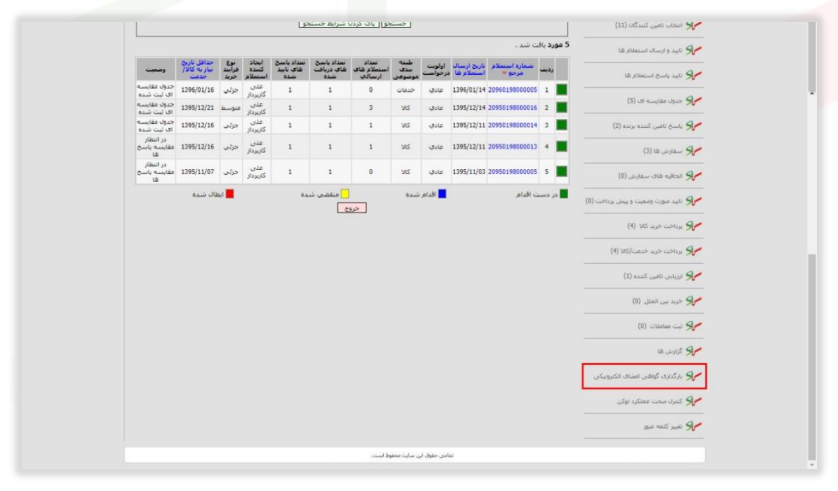The image size is (838, 491).
Task: Click the خدمات category cell
Action: 406,90
